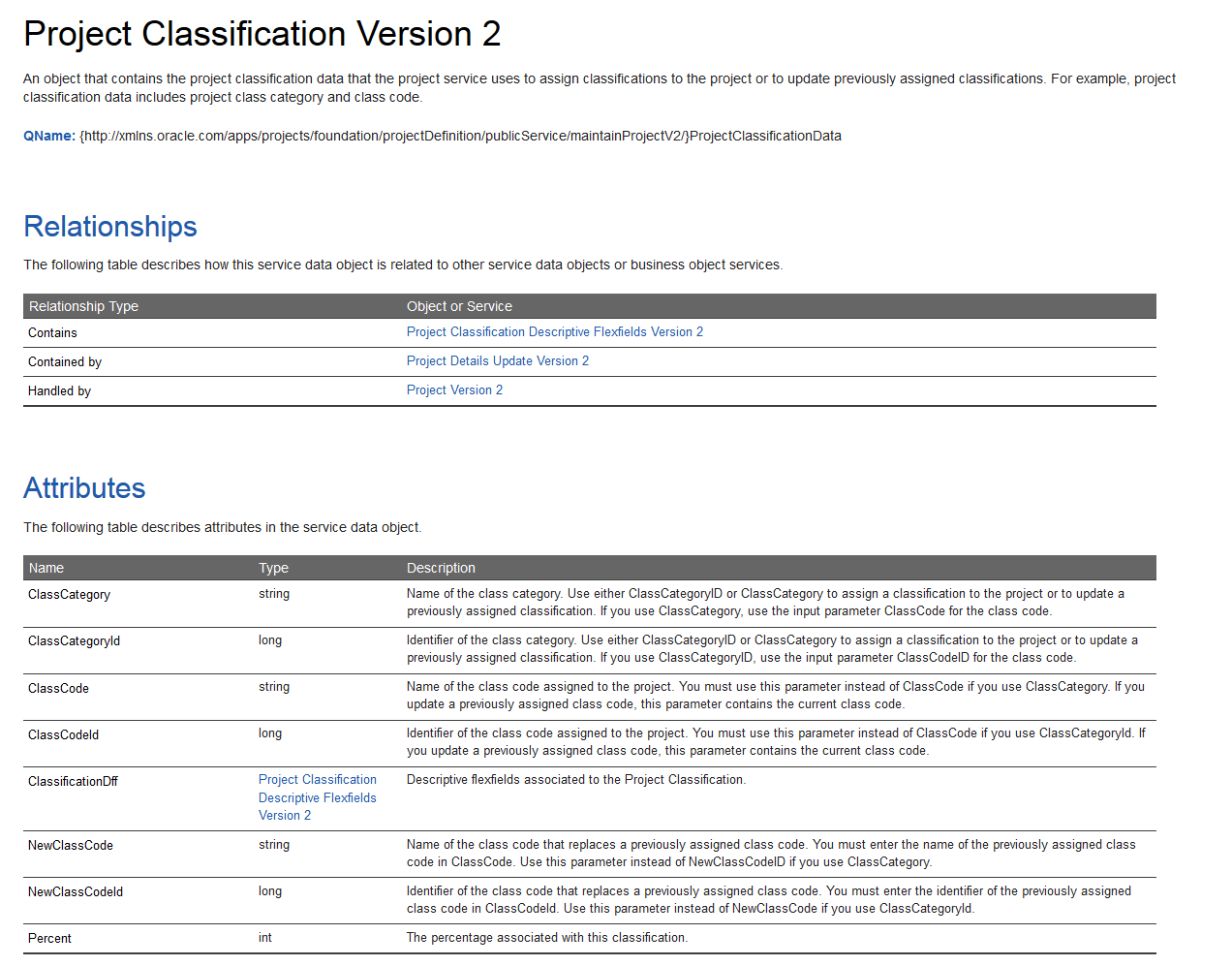The height and width of the screenshot is (966, 1232).
Task: Click the intro paragraph about project classification data
Action: point(600,88)
